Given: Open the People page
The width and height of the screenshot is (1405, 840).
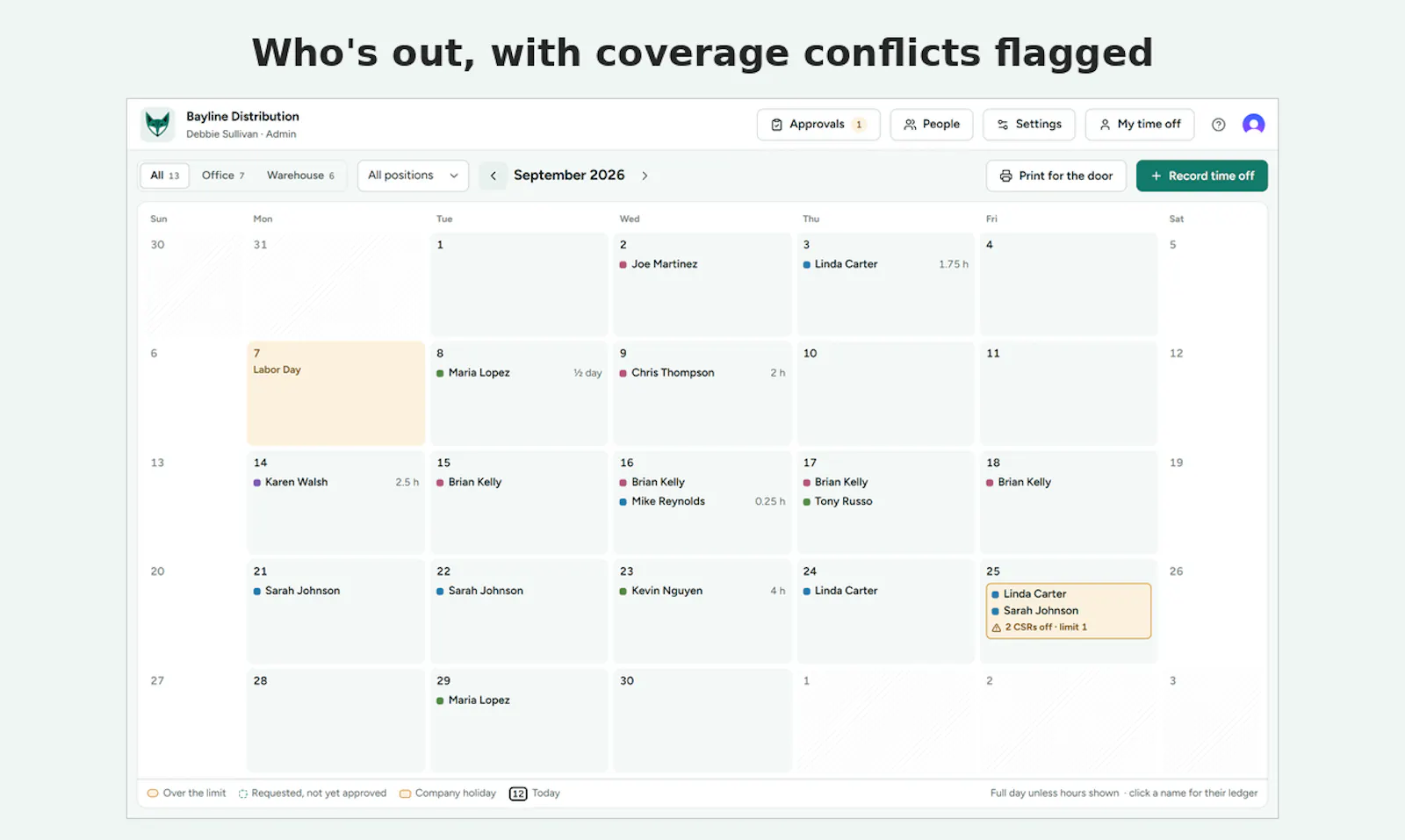Looking at the screenshot, I should click(x=932, y=125).
